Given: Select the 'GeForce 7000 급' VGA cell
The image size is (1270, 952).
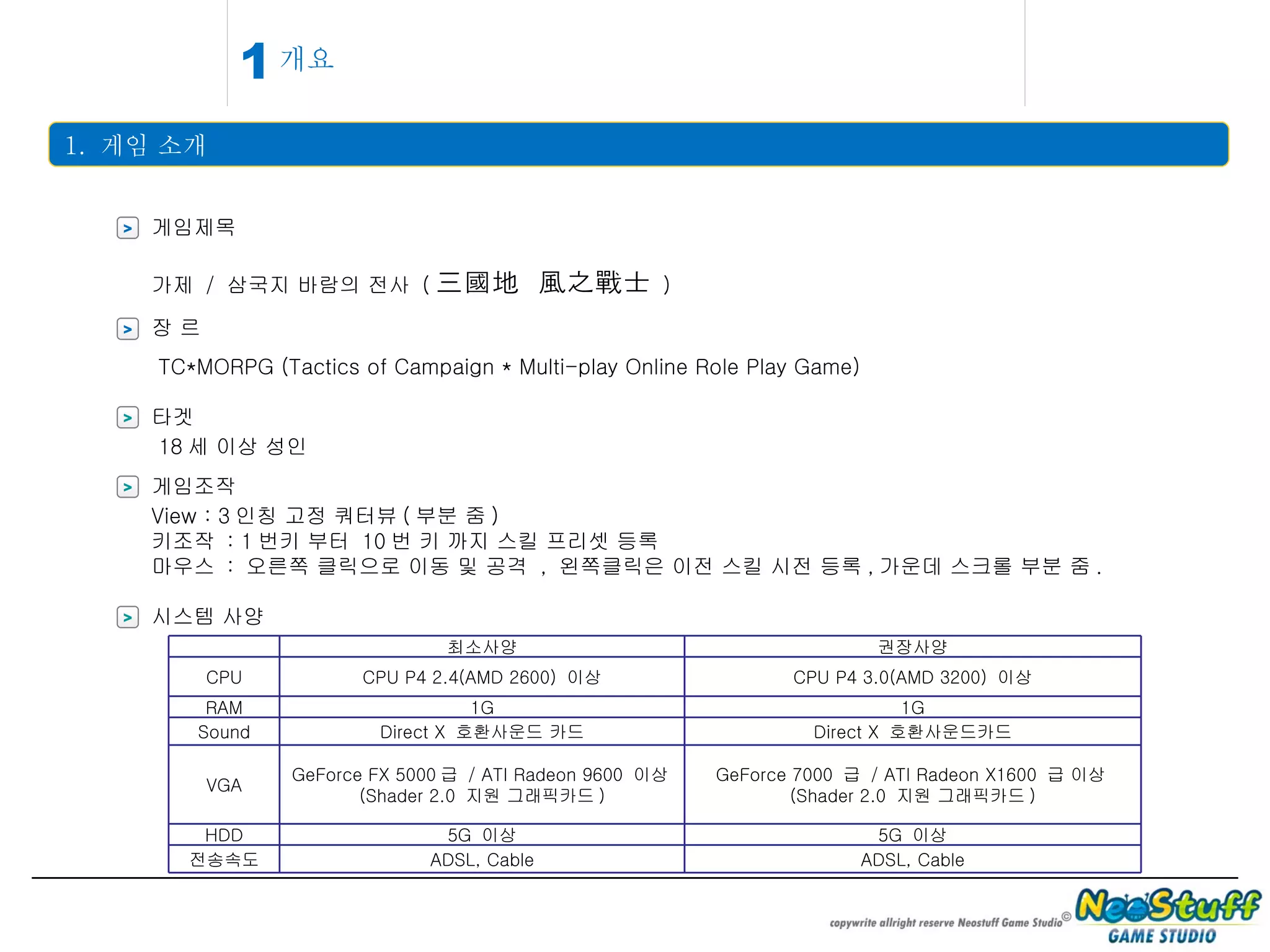Looking at the screenshot, I should coord(913,785).
